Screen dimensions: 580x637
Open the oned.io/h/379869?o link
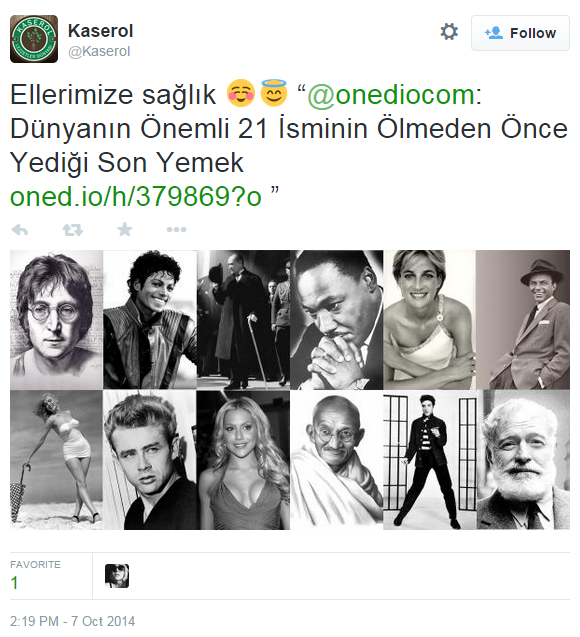point(135,196)
